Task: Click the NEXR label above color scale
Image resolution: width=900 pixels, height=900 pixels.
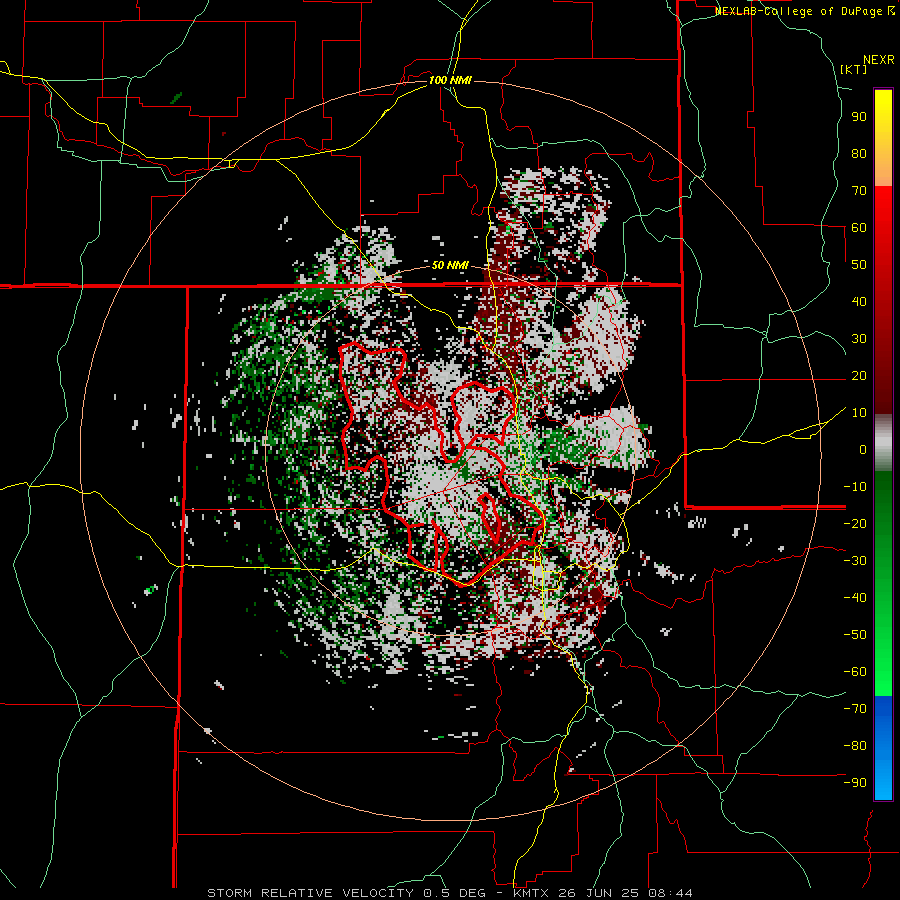Action: click(878, 60)
